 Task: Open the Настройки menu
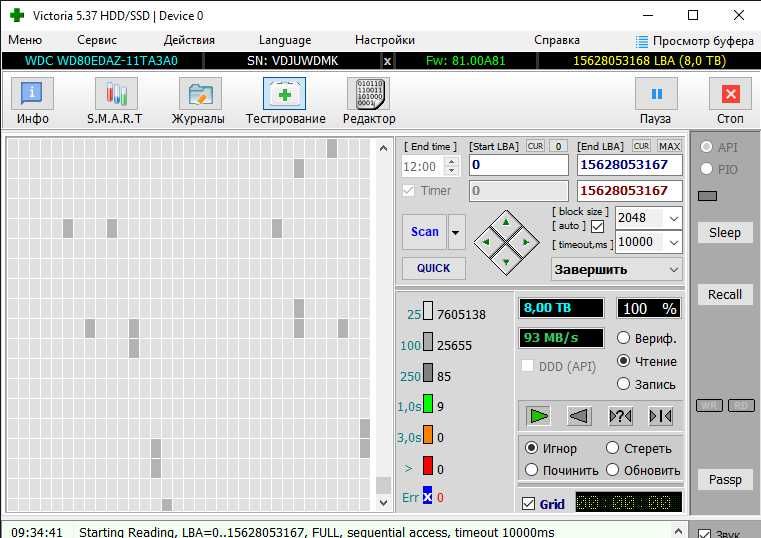[385, 40]
